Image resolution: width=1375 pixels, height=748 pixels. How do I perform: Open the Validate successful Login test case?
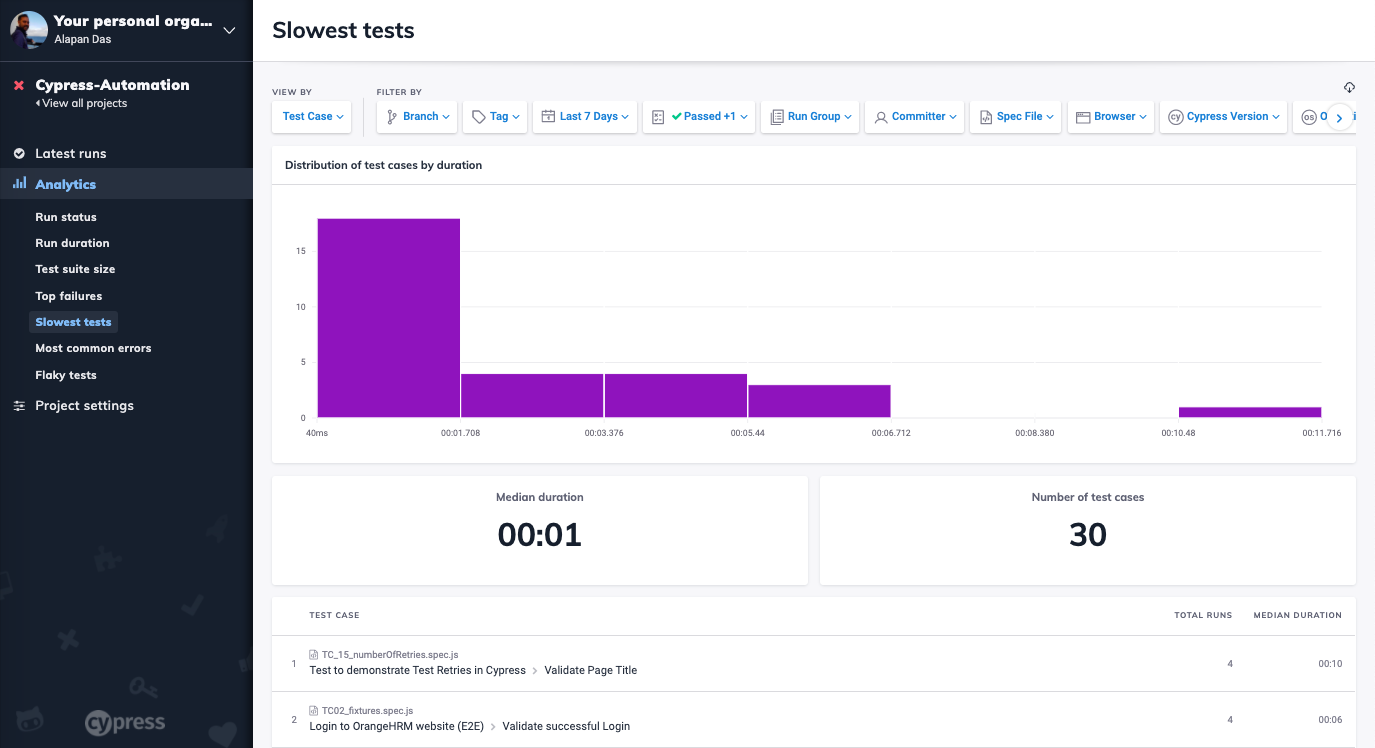click(x=566, y=726)
